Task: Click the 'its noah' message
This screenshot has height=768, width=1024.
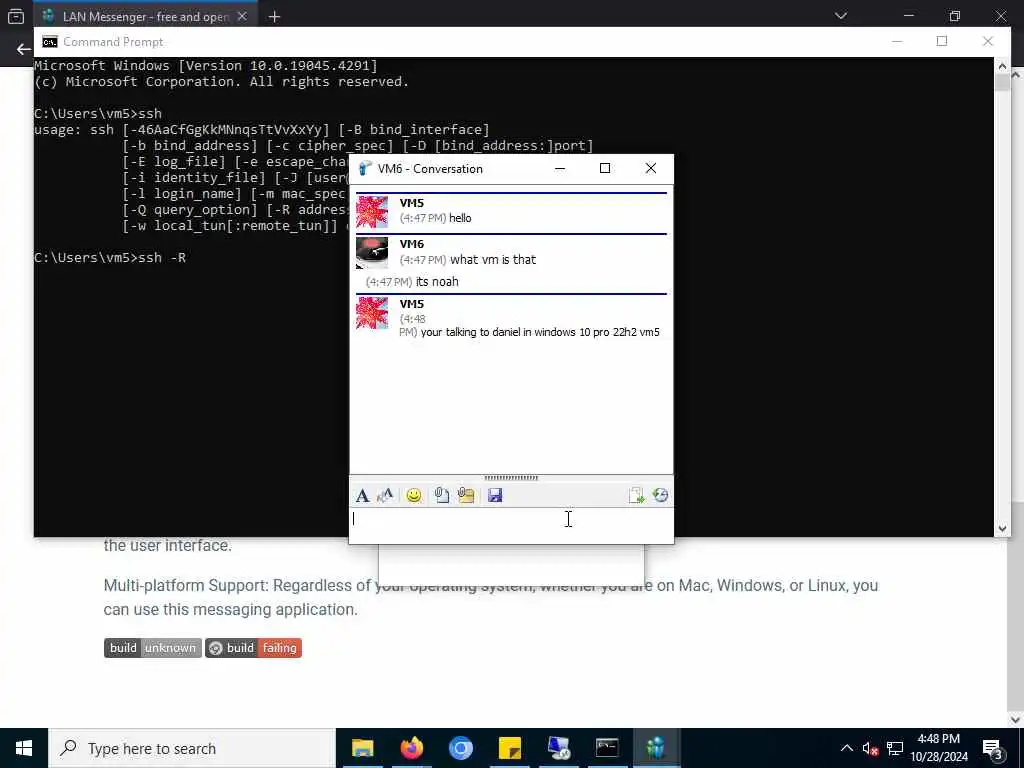Action: 437,282
